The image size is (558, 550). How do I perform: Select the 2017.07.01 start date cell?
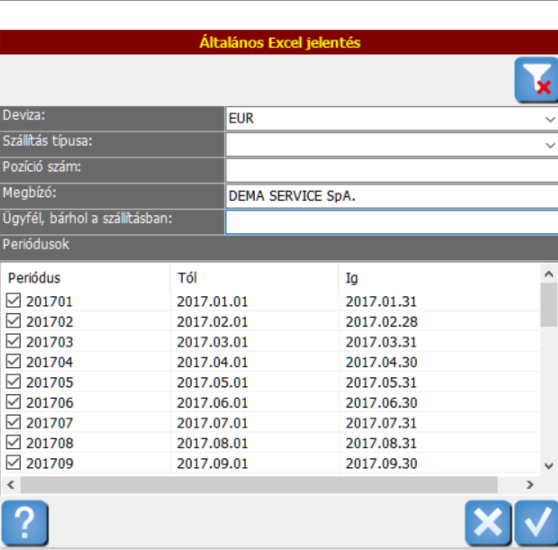point(212,423)
